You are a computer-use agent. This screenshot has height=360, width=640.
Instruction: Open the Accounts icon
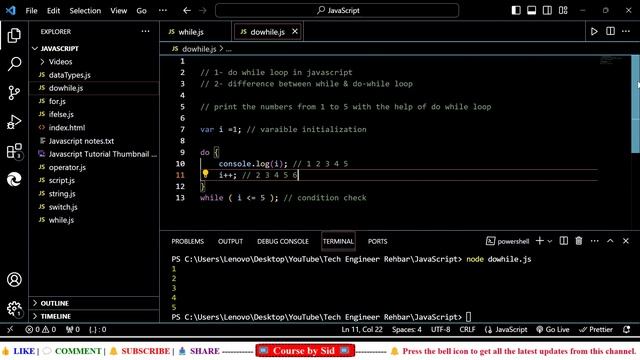pos(14,280)
